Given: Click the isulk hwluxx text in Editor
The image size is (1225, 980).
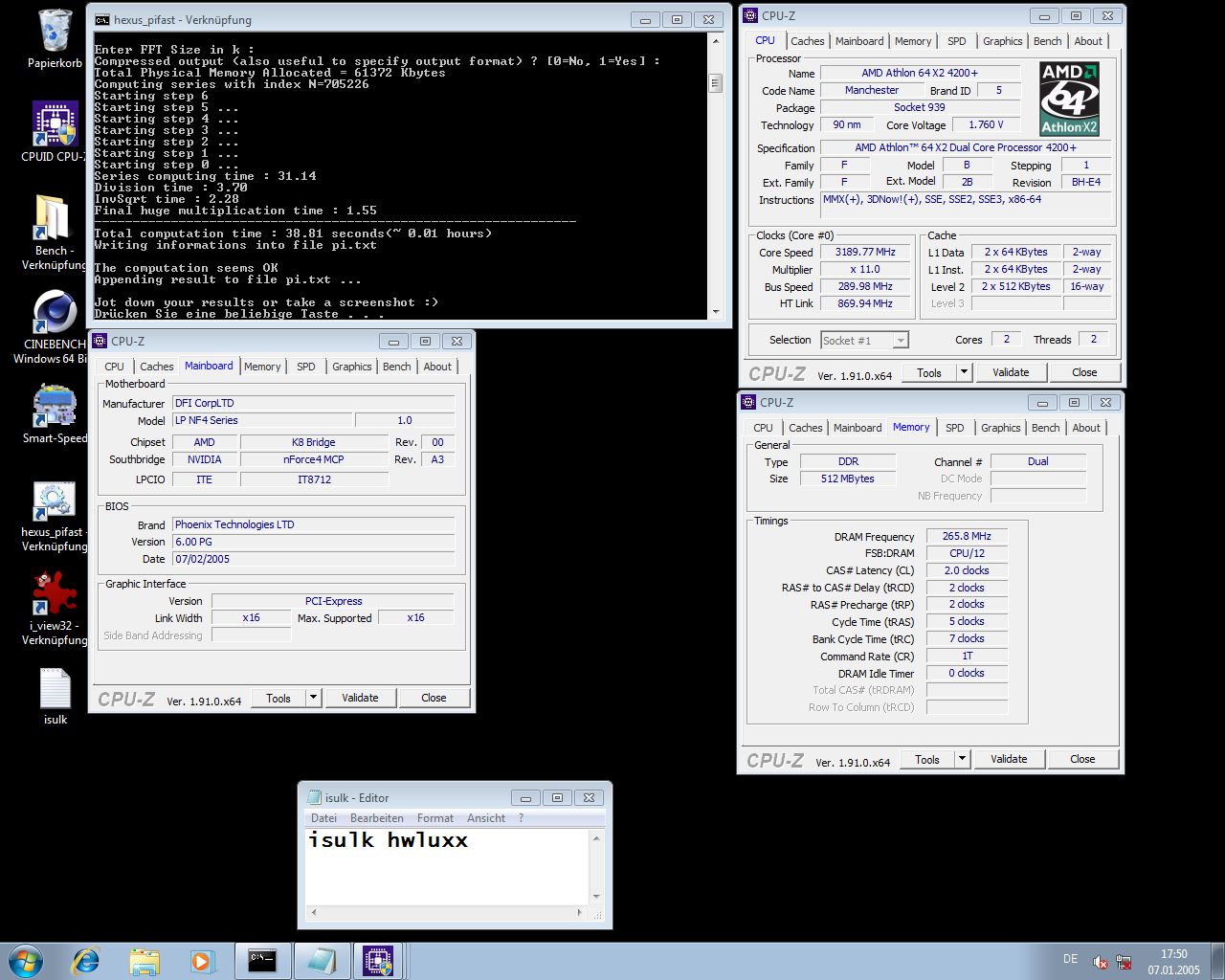Looking at the screenshot, I should (x=388, y=840).
